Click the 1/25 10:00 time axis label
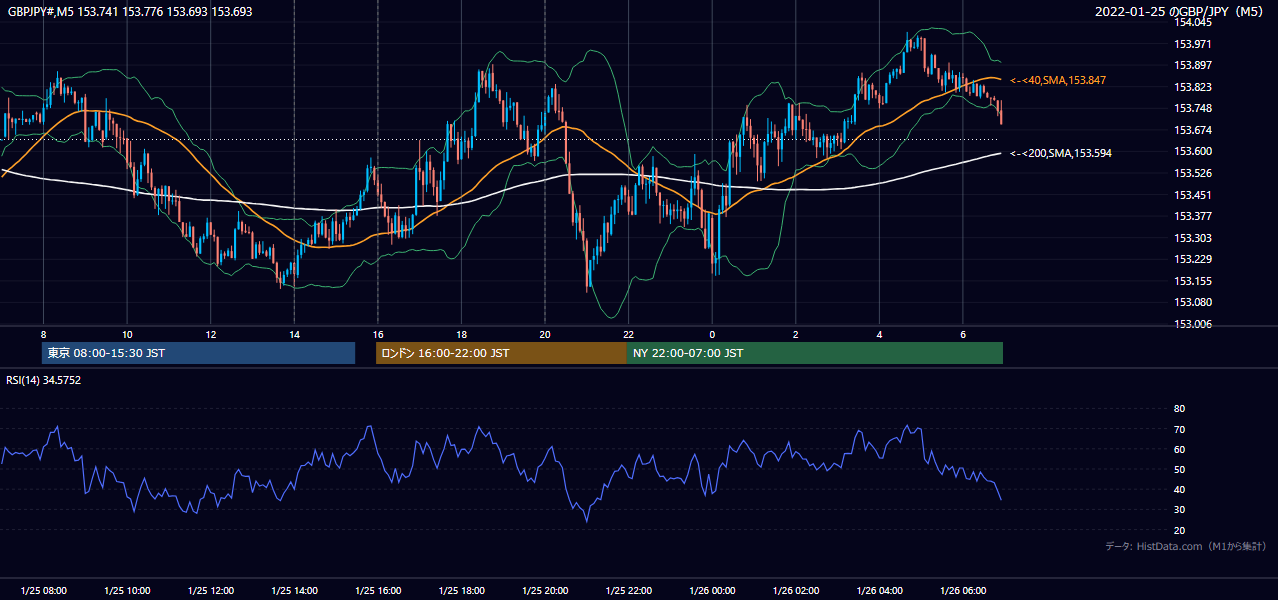 [x=127, y=591]
